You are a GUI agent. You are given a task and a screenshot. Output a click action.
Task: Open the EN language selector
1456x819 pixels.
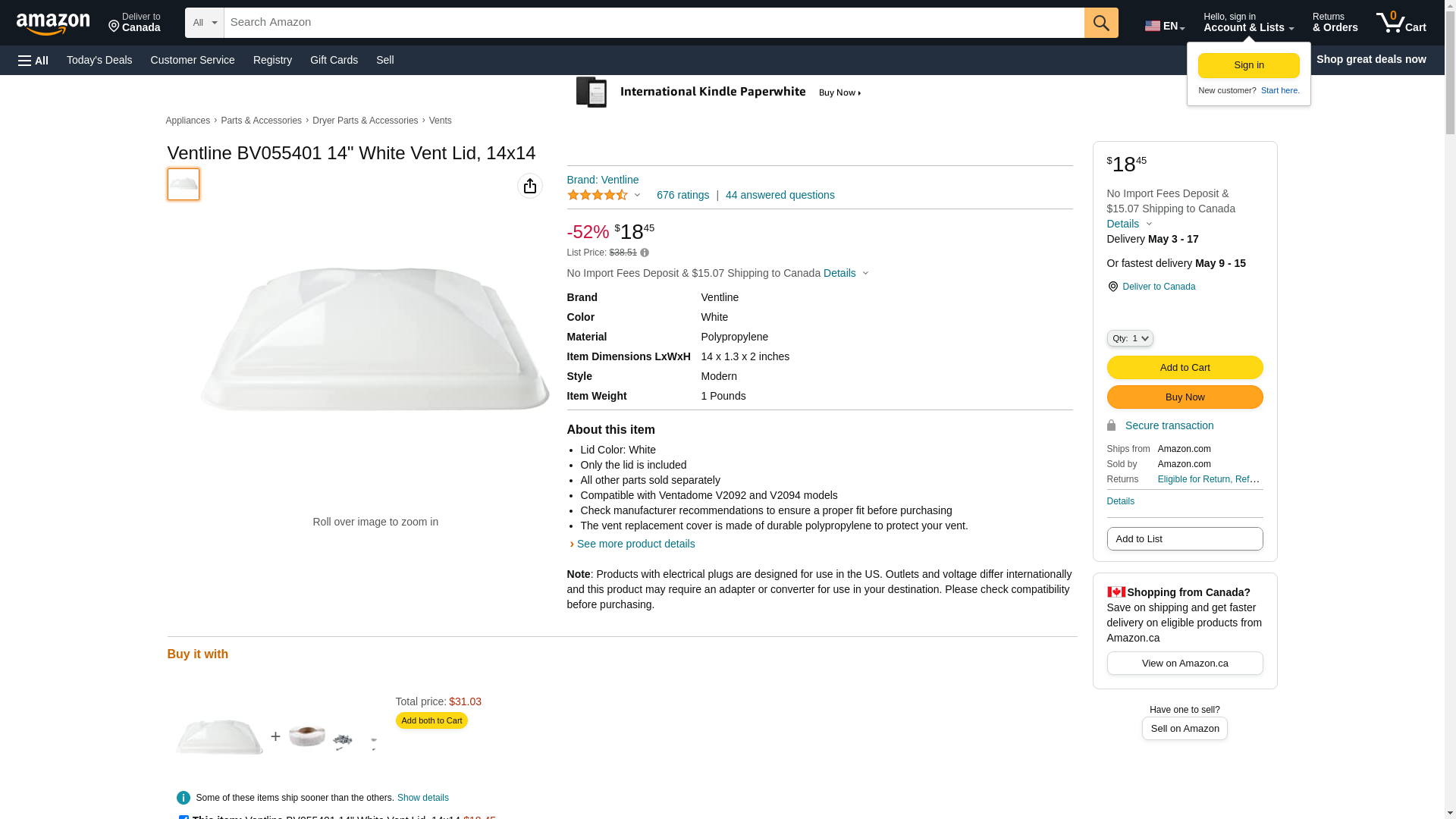pyautogui.click(x=1164, y=26)
